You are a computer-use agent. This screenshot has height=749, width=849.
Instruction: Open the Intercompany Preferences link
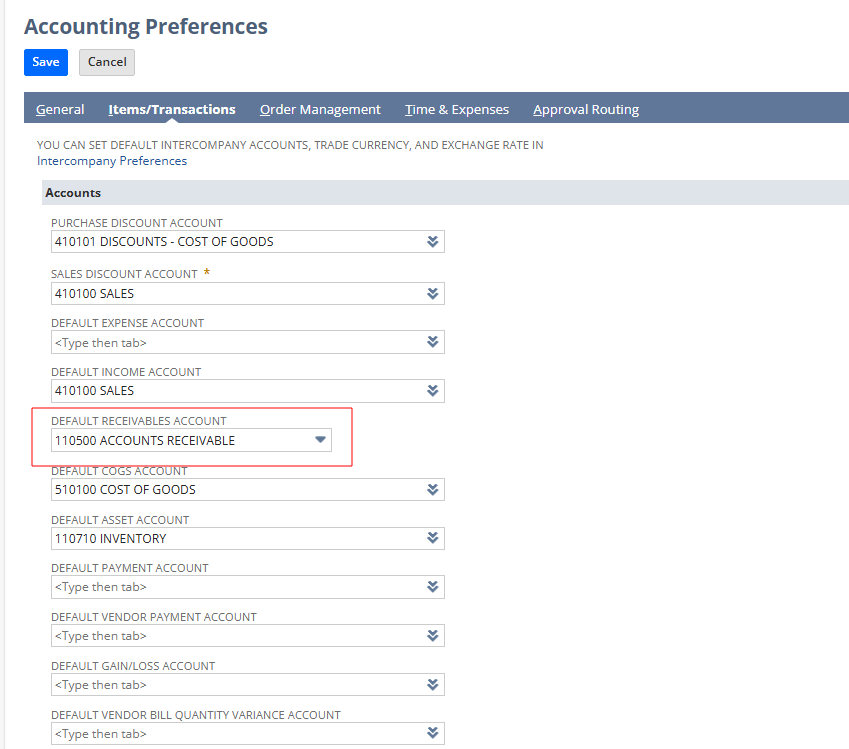tap(112, 160)
